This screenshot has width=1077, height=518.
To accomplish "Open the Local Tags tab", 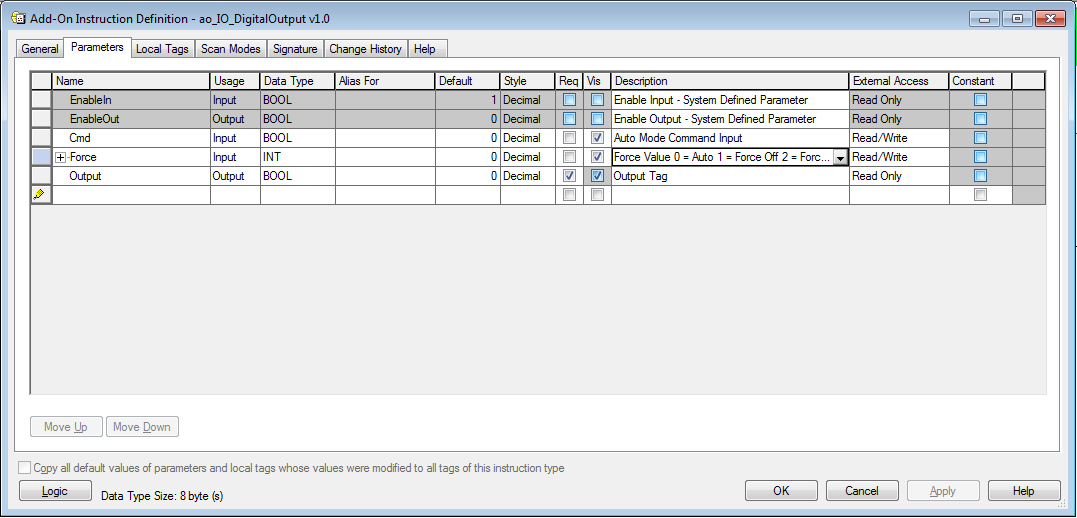I will pyautogui.click(x=162, y=49).
